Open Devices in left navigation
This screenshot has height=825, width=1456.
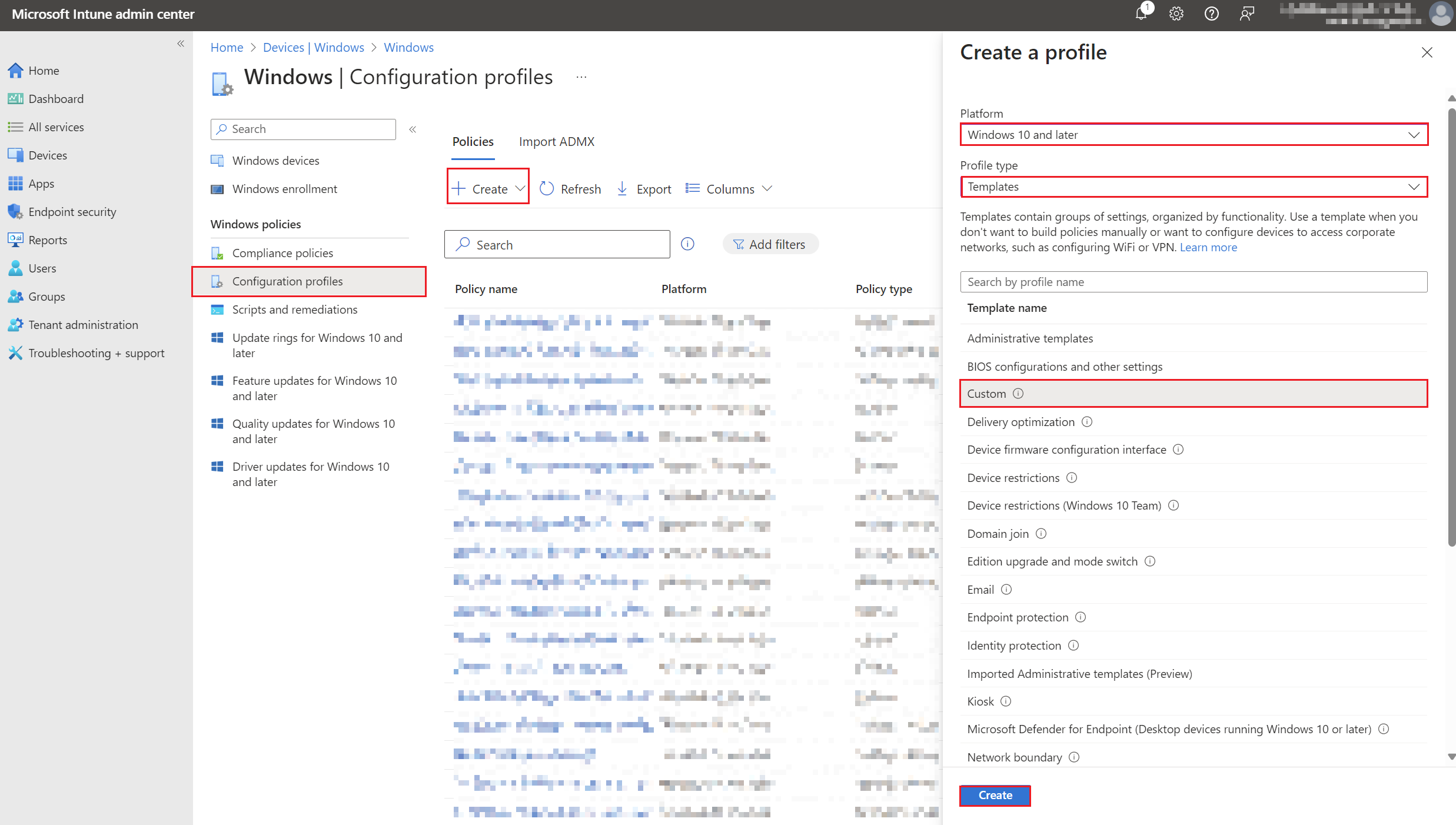pyautogui.click(x=48, y=155)
